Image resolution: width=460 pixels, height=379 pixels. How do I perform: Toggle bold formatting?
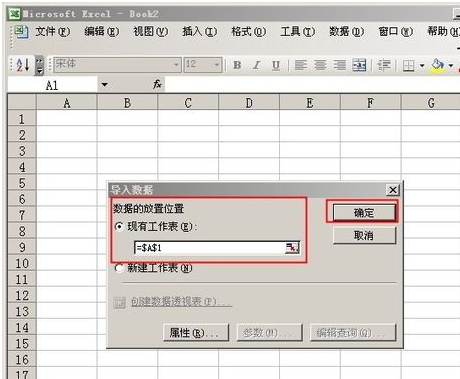coord(237,65)
